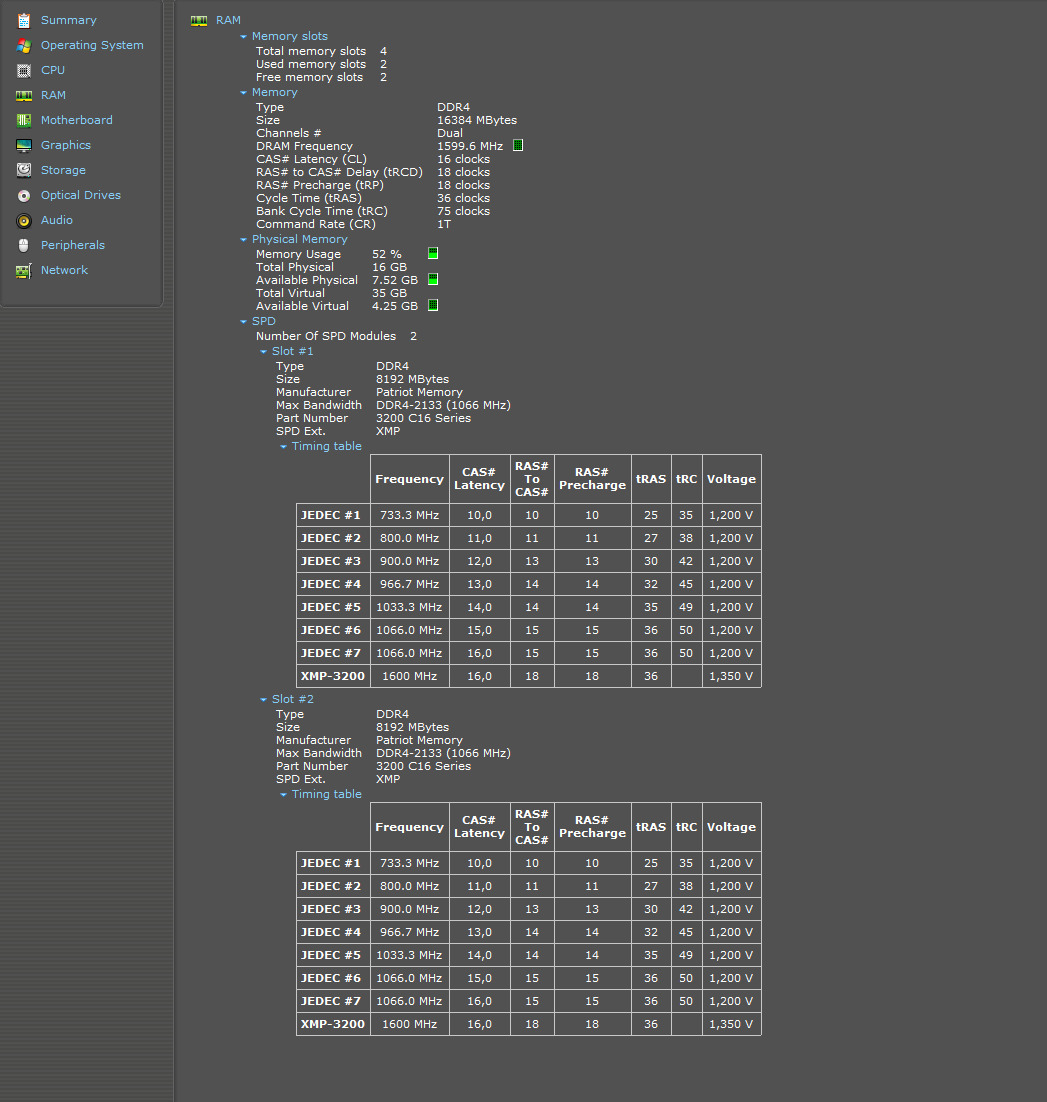Viewport: 1047px width, 1102px height.
Task: Select the XMP-3200 row in Slot #1 table
Action: tap(333, 676)
